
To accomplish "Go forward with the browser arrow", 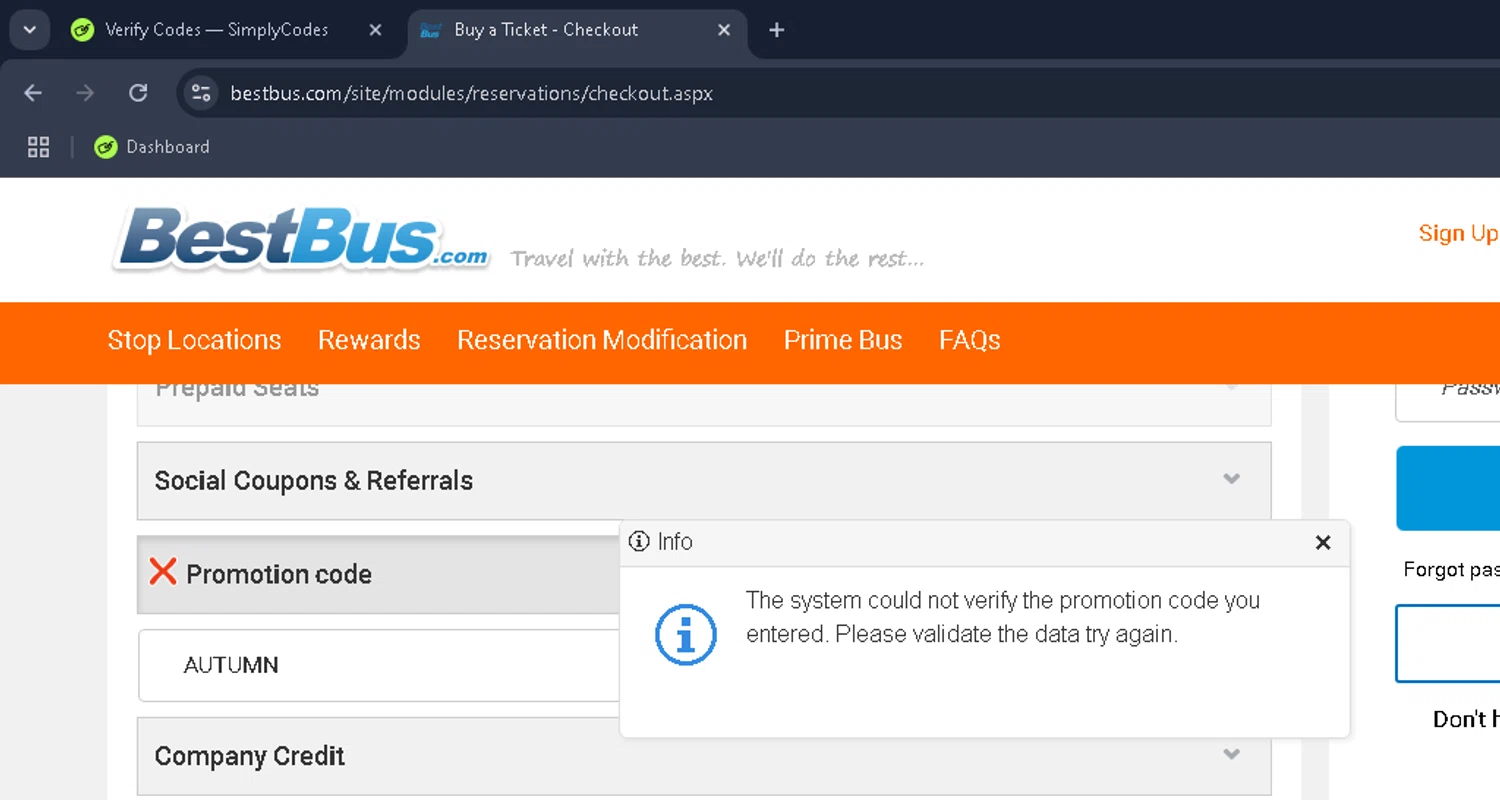I will (x=85, y=93).
